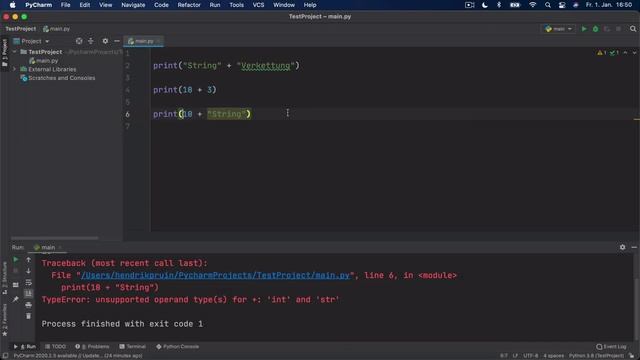This screenshot has width=640, height=360.
Task: Open macOS Control Center icon
Action: tap(562, 5)
